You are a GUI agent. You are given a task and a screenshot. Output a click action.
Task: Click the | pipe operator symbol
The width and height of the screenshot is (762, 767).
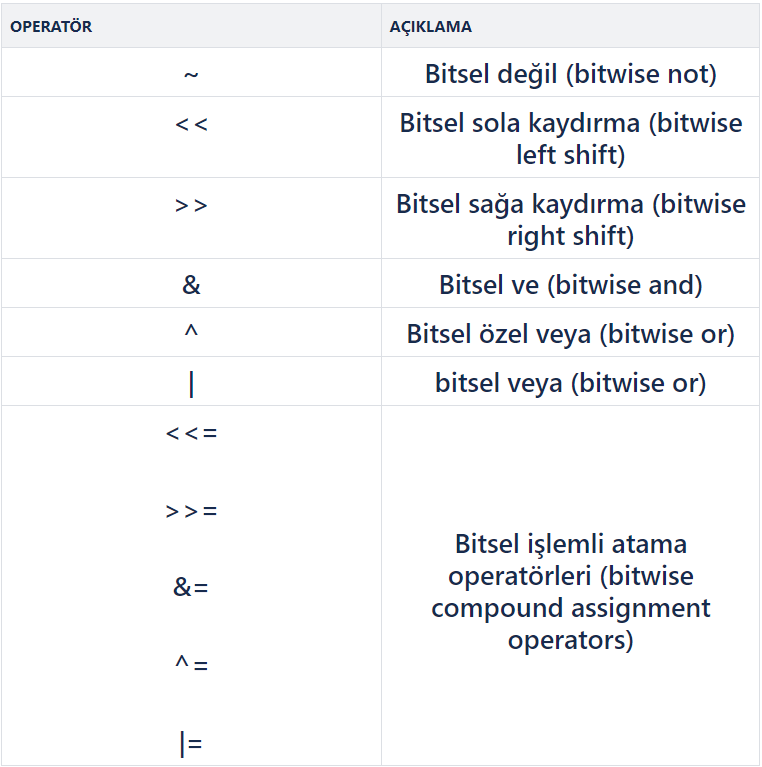pyautogui.click(x=191, y=384)
